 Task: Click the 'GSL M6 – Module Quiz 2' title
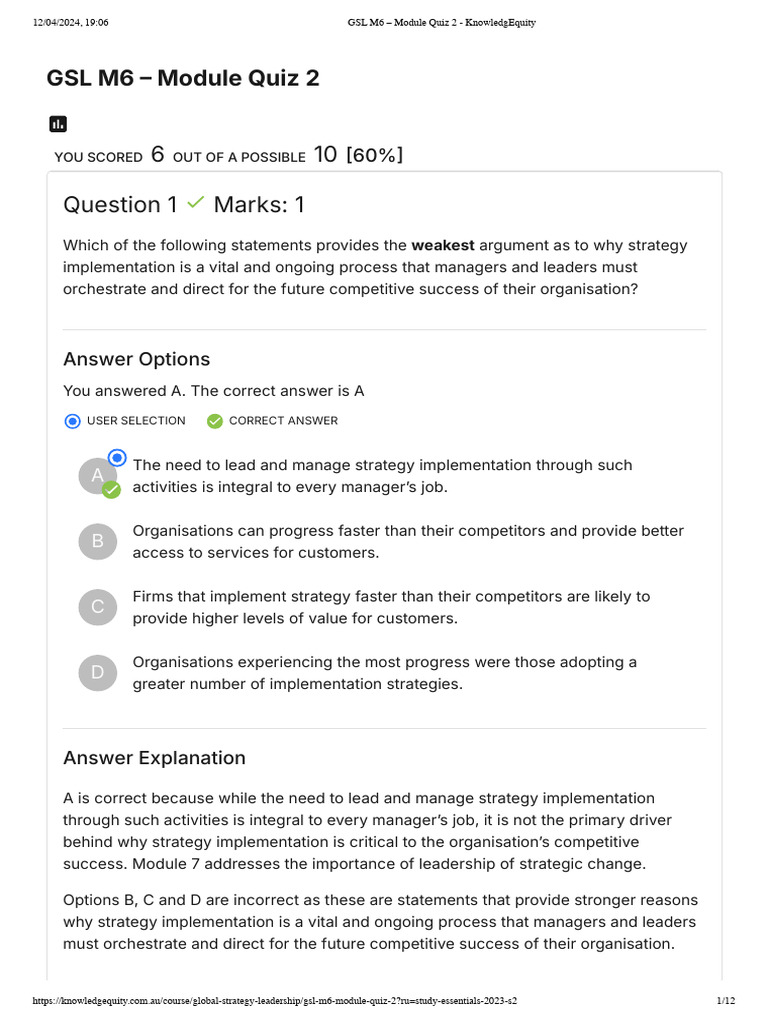pos(183,78)
